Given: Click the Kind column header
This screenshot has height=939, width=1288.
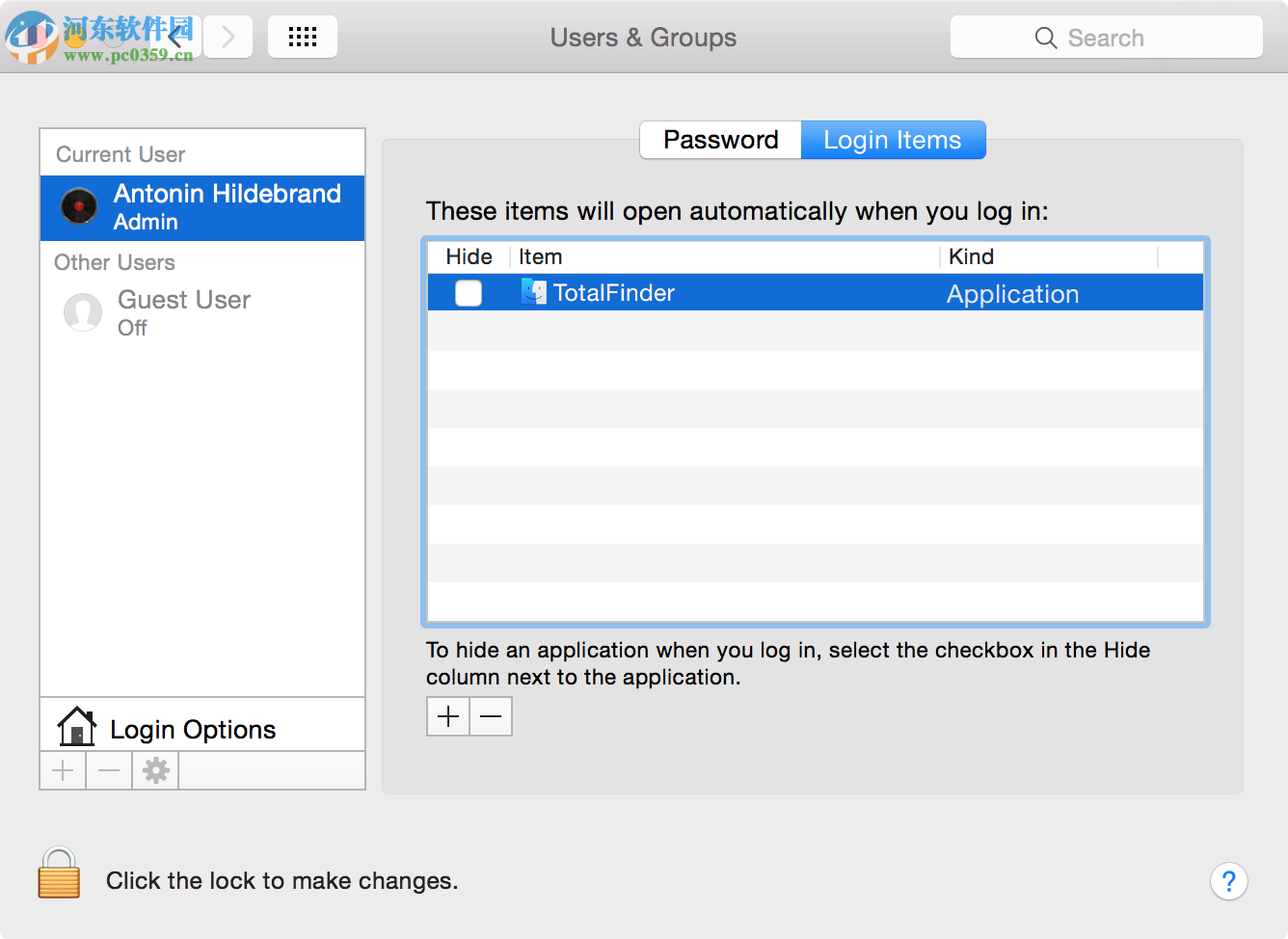Looking at the screenshot, I should pos(971,256).
